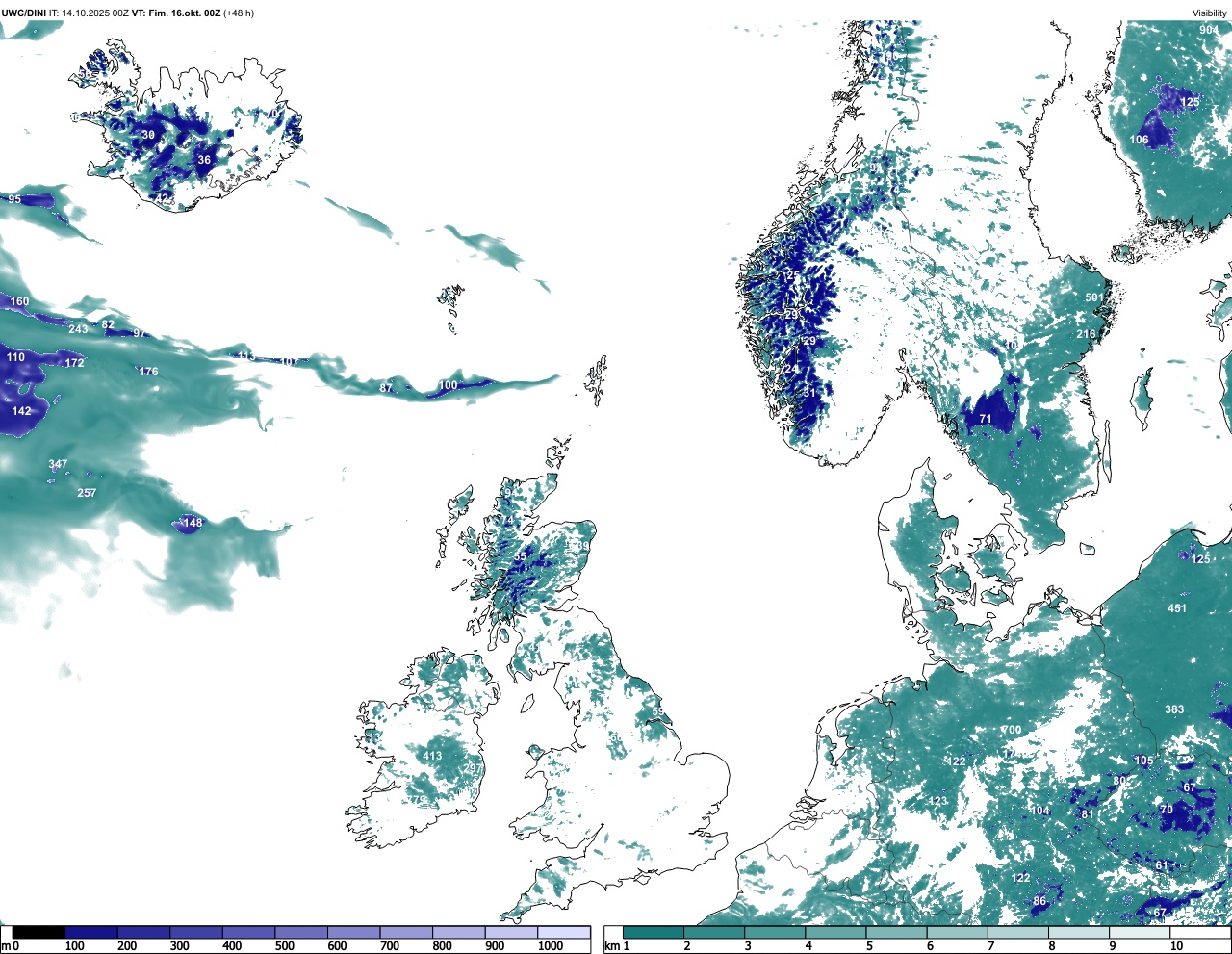
Task: Click the 'UWC/DINI' model header text
Action: tap(22, 13)
